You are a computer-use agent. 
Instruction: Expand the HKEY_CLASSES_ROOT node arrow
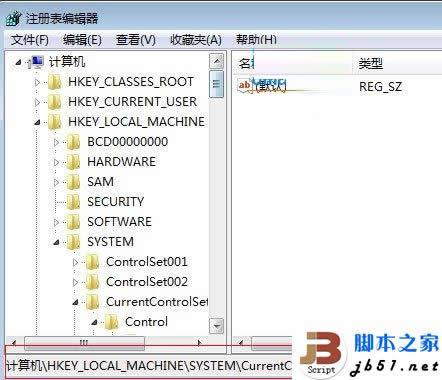[x=37, y=82]
